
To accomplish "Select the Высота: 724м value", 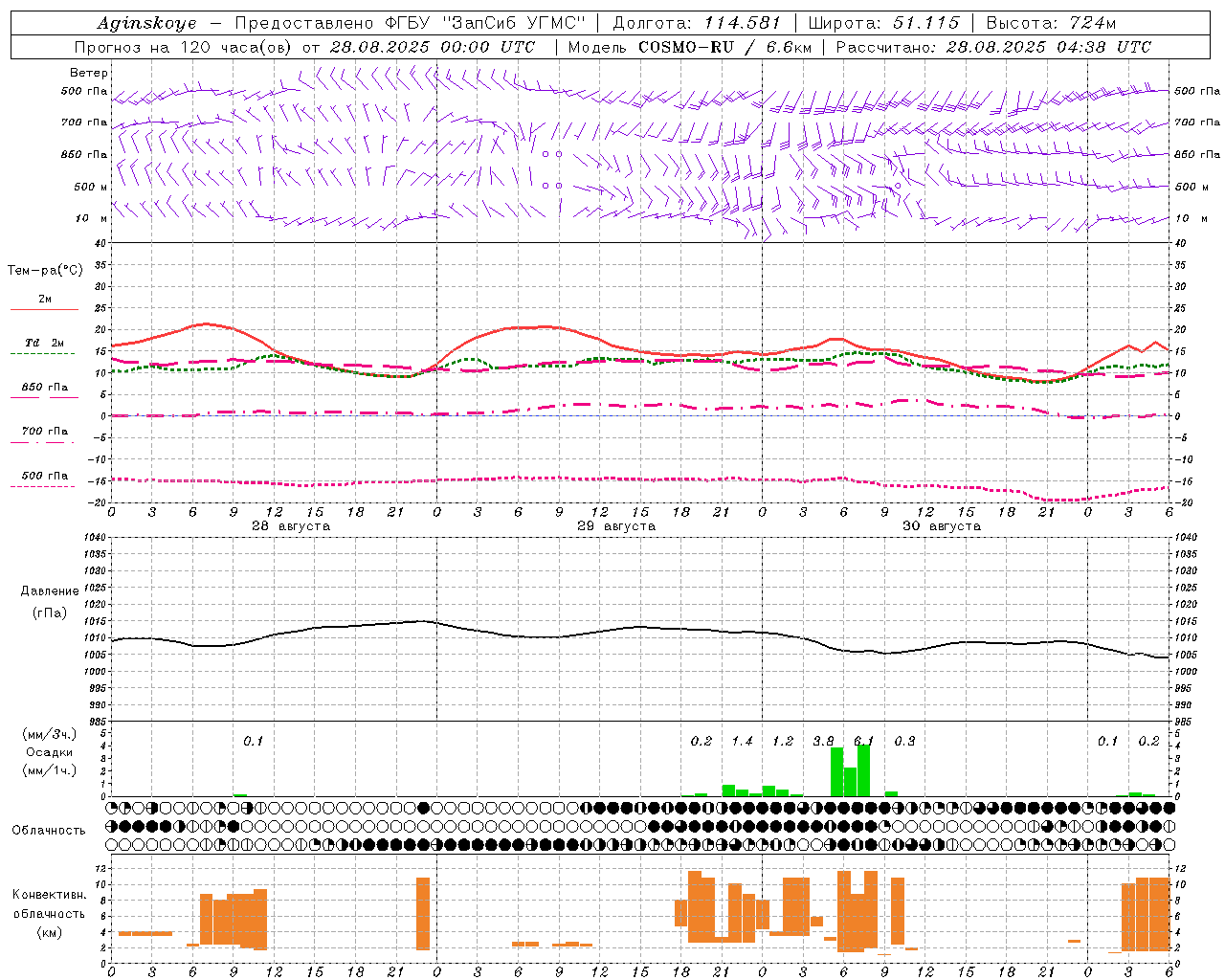I will (1051, 24).
